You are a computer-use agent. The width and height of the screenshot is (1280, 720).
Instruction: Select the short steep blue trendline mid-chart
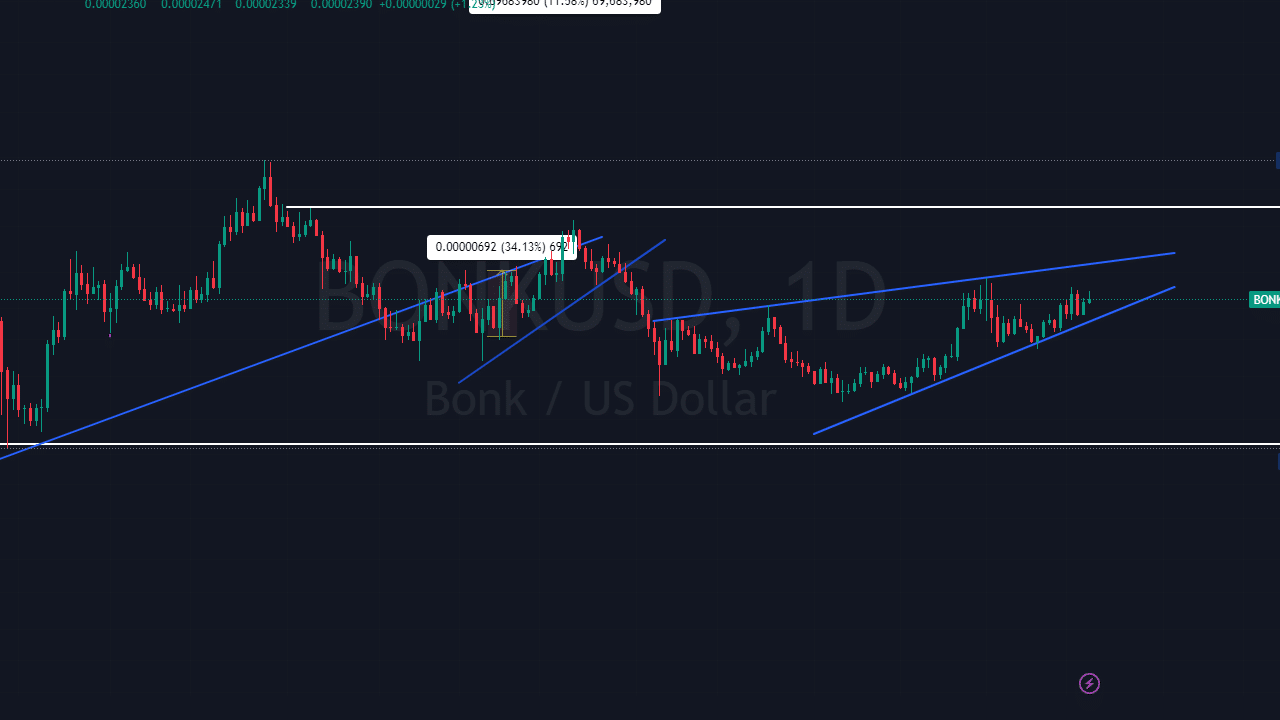[x=562, y=311]
